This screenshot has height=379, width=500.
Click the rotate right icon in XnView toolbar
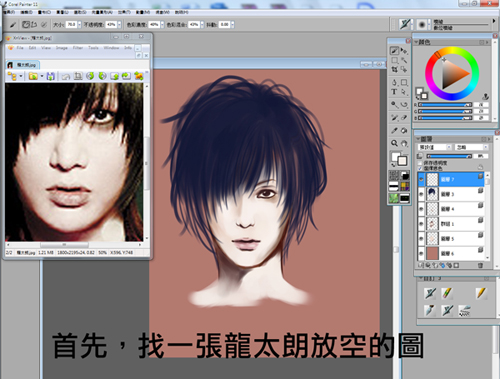(102, 76)
